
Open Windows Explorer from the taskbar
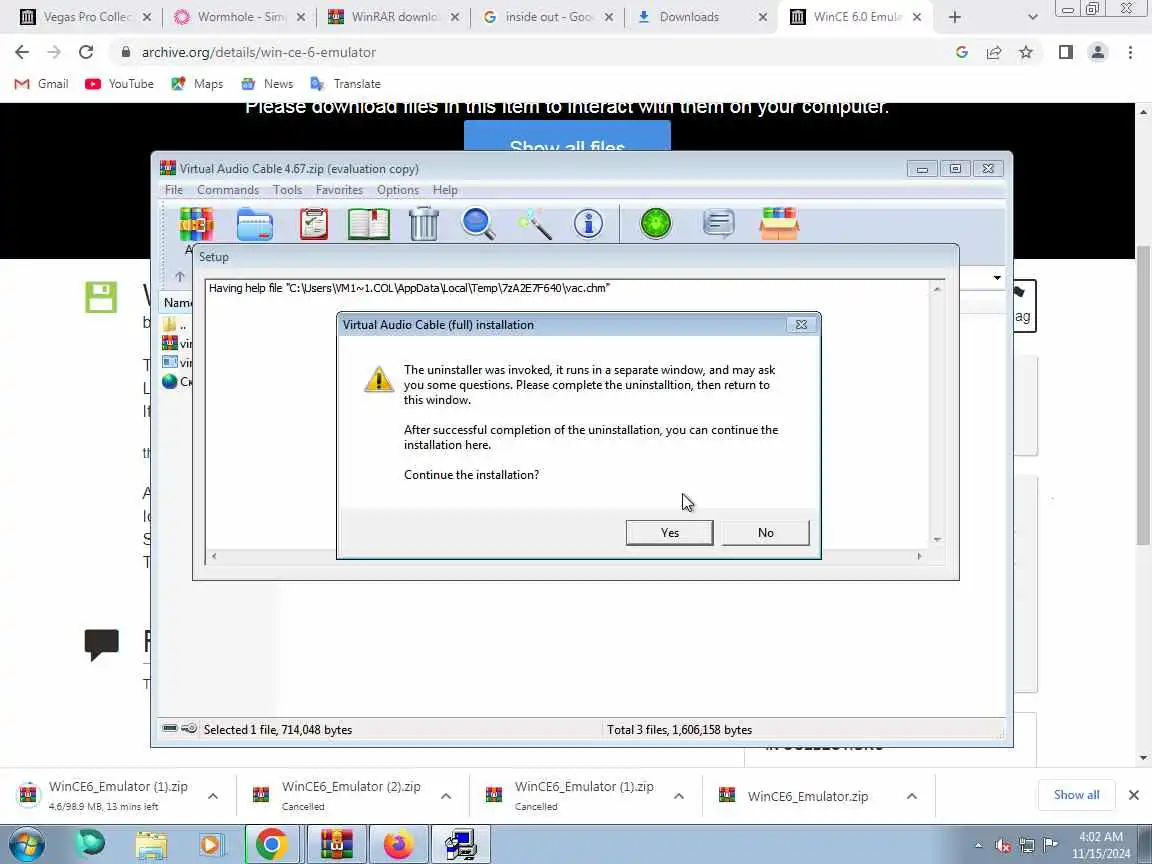(x=151, y=844)
